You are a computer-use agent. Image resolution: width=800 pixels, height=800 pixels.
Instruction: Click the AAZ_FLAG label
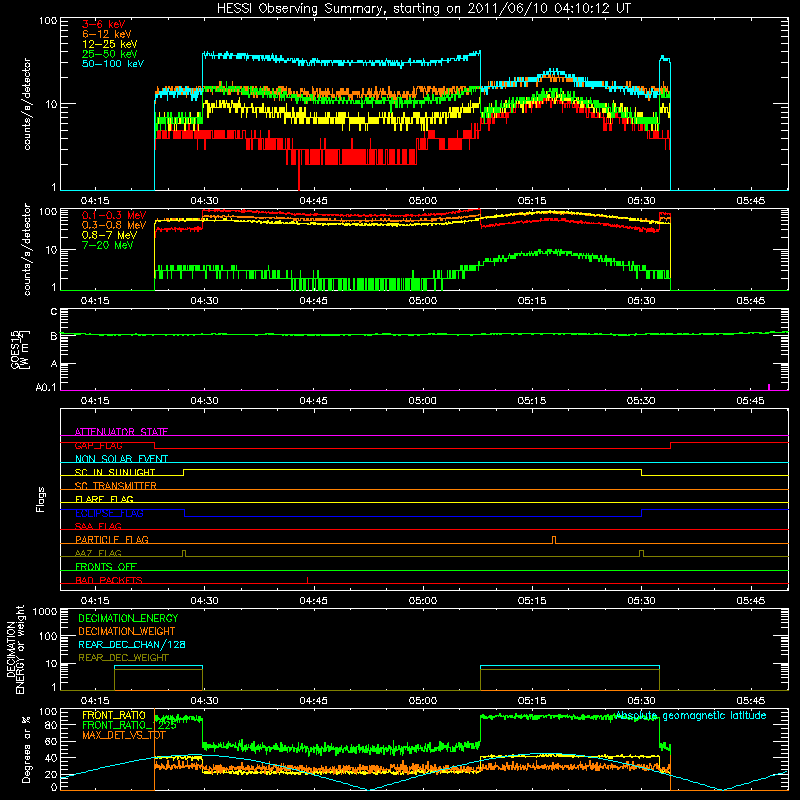tap(98, 553)
